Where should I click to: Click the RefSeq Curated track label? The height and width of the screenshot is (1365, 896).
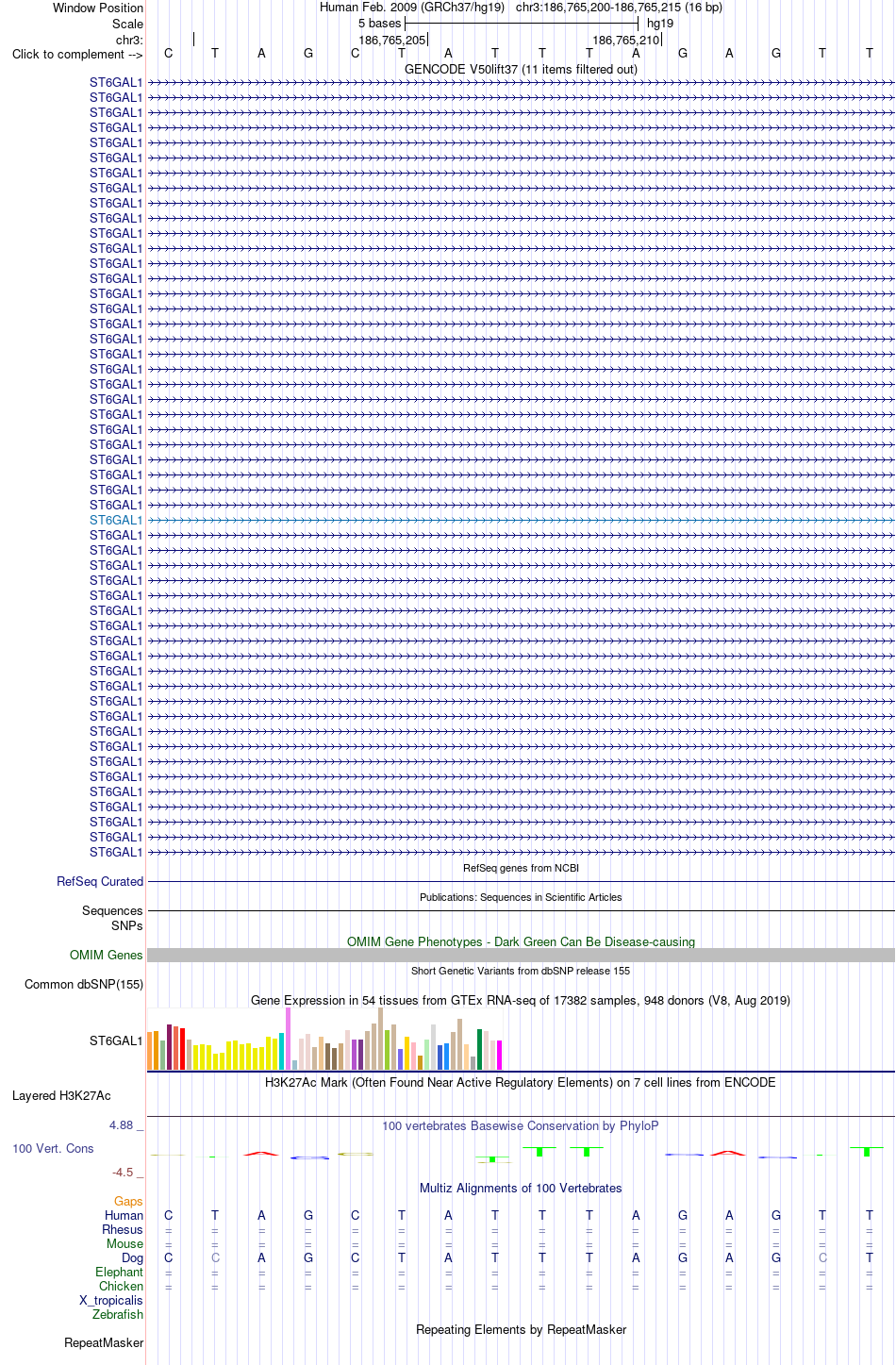tap(100, 881)
